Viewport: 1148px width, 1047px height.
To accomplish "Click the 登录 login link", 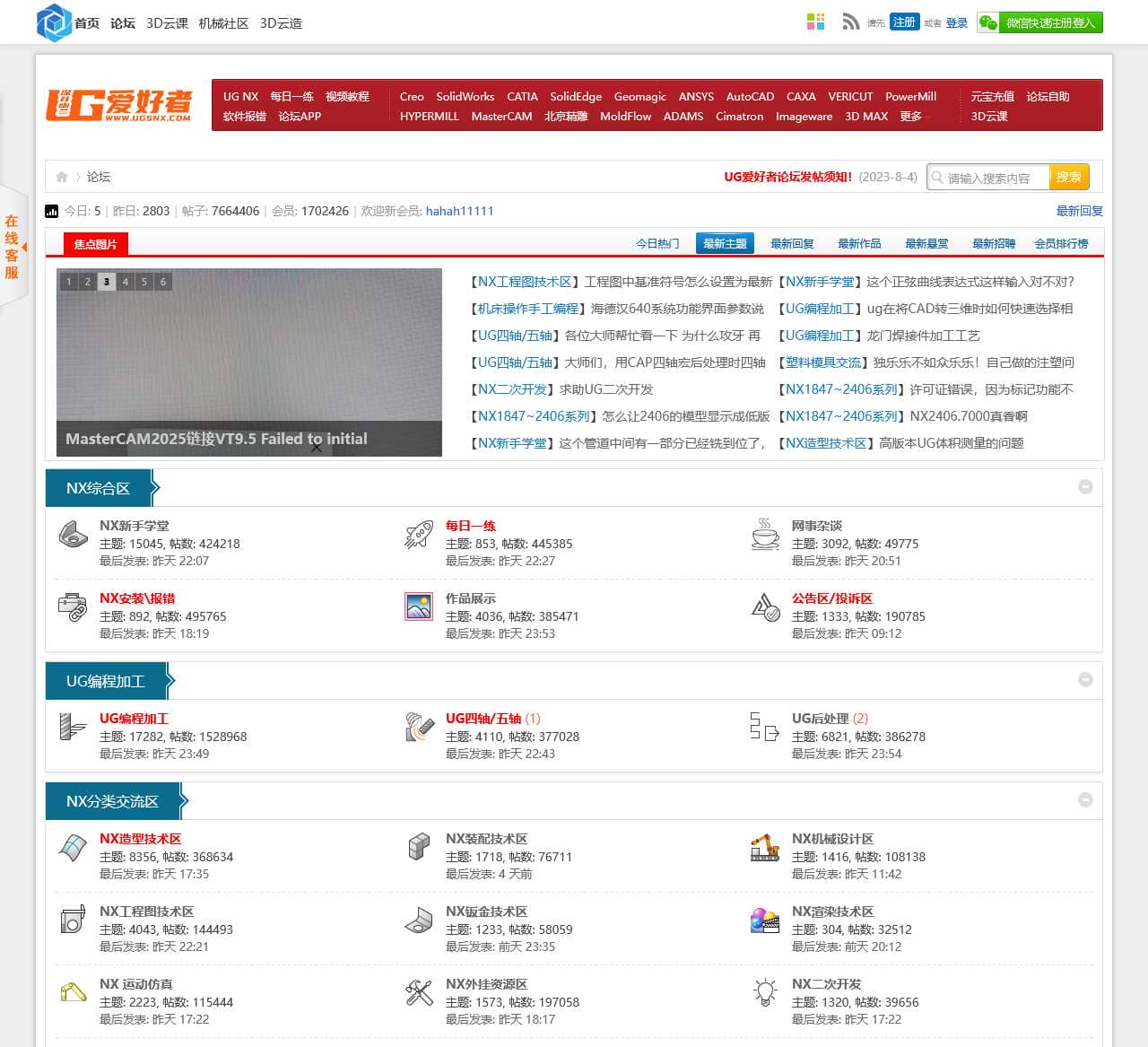I will [957, 23].
